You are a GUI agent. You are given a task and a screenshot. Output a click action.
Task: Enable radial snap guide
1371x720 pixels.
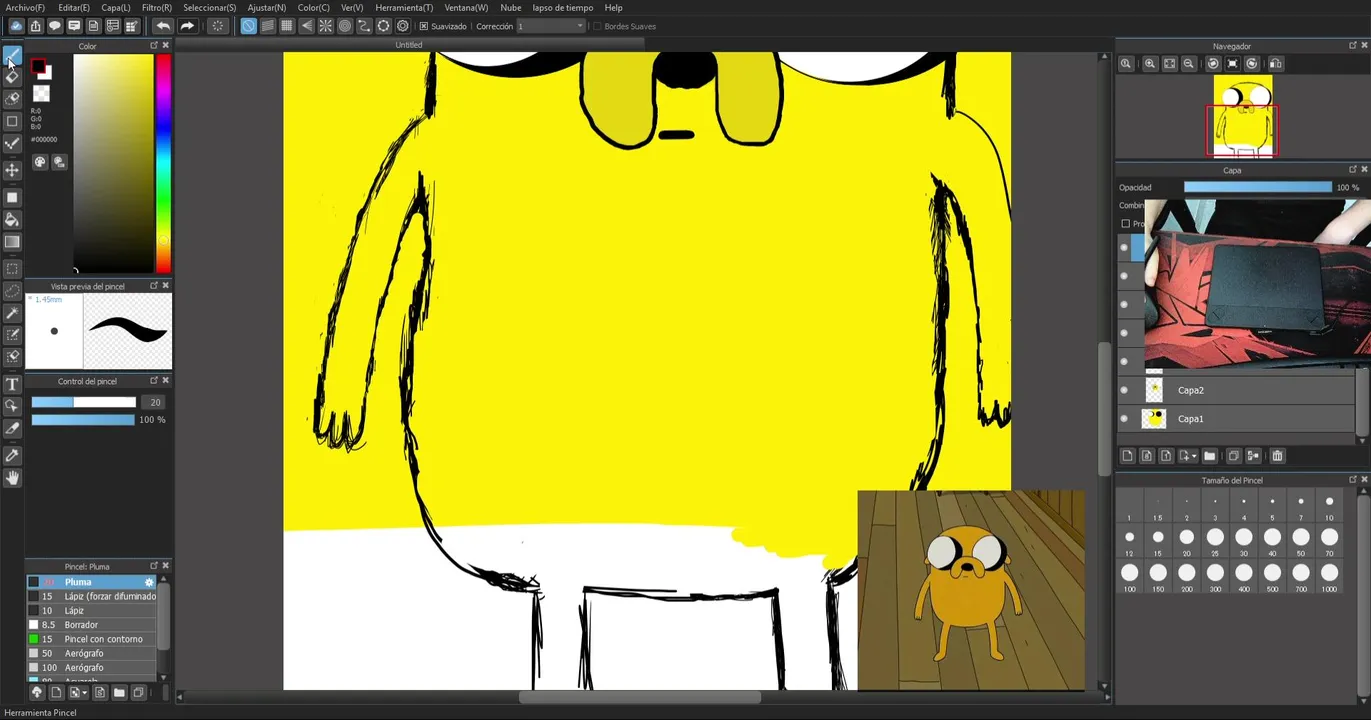[326, 26]
